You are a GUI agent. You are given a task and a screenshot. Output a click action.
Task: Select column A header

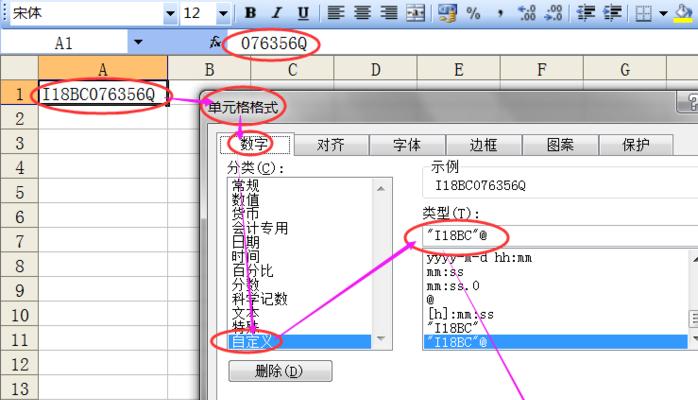pos(103,69)
